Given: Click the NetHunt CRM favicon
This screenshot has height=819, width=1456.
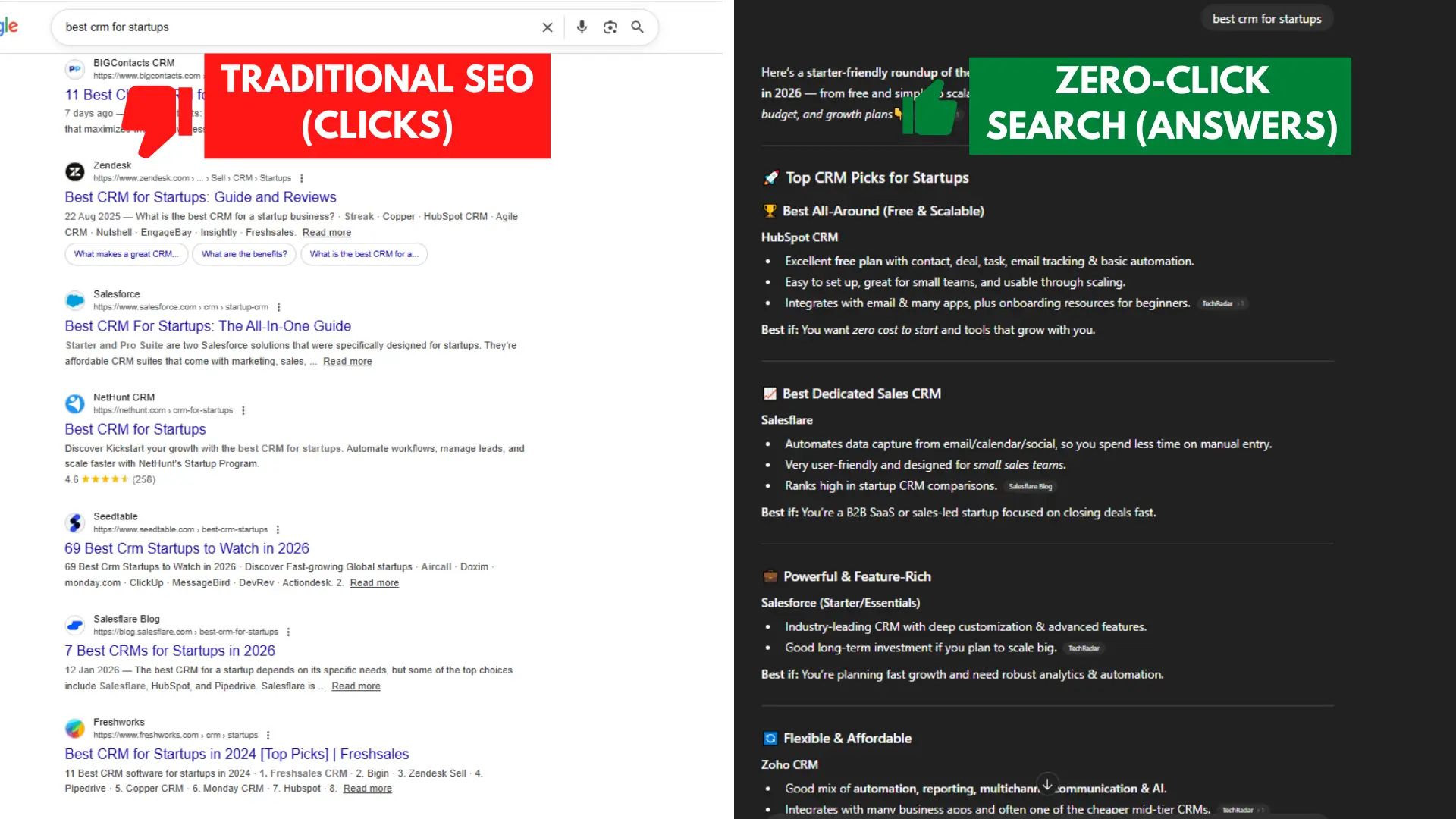Looking at the screenshot, I should [74, 403].
